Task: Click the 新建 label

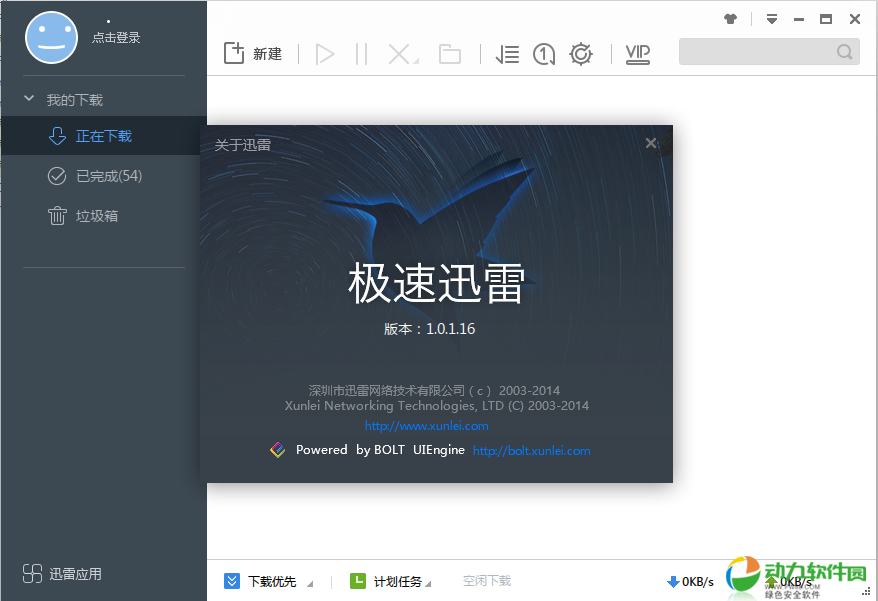Action: coord(267,54)
